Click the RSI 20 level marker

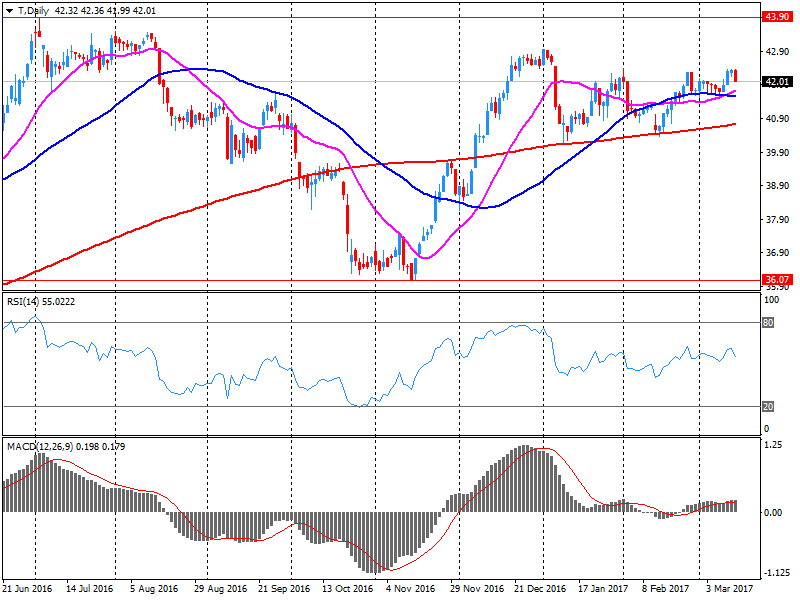coord(770,406)
